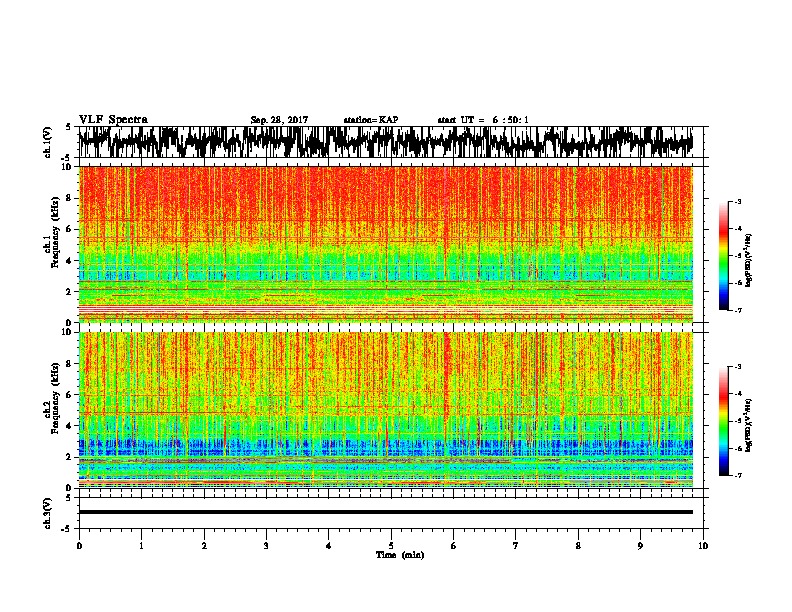Image resolution: width=792 pixels, height=612 pixels.
Task: Click the -7 tick on ch.1 colorbar
Action: 737,310
